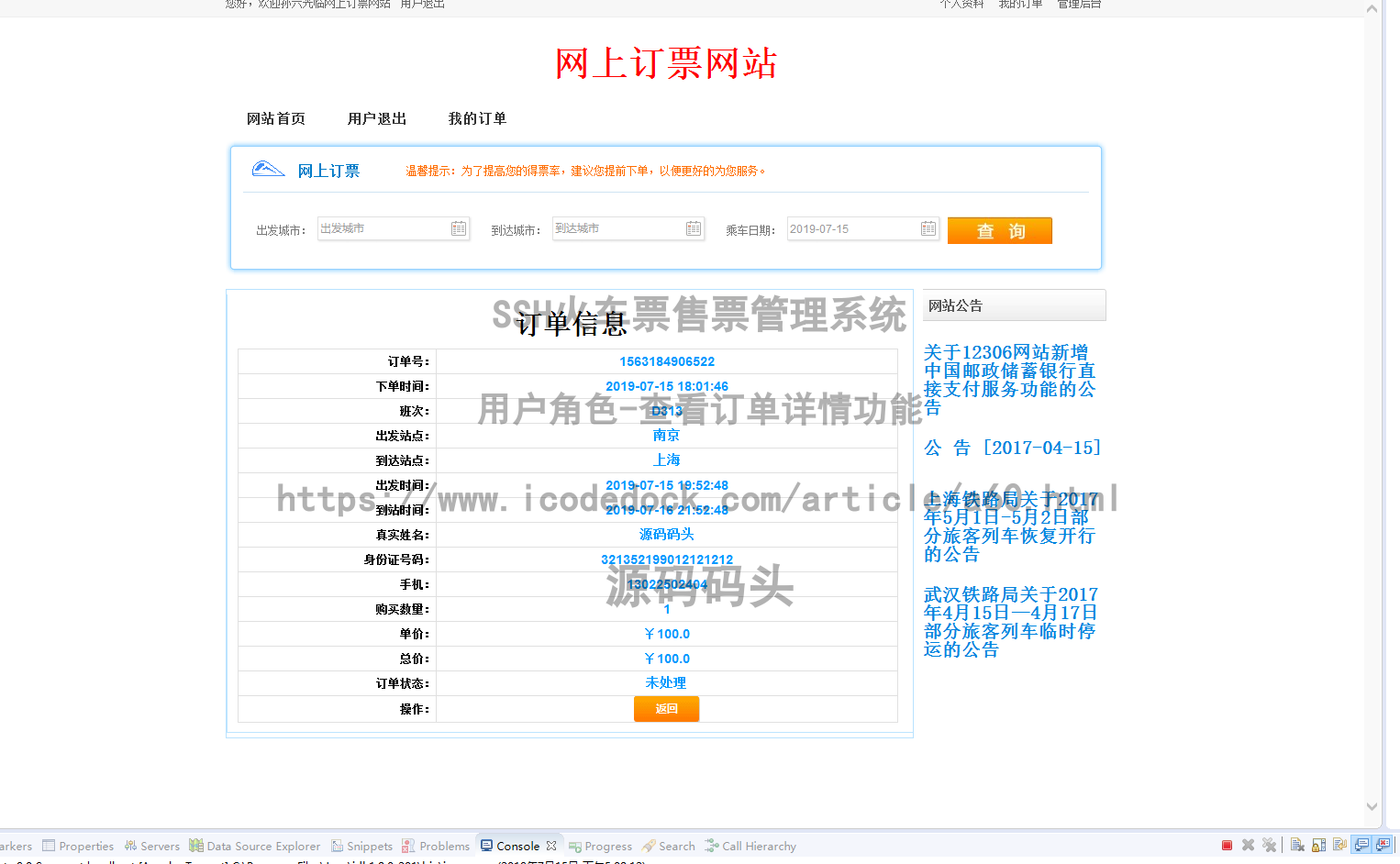
Task: Clear the Console output icon
Action: 1297,845
